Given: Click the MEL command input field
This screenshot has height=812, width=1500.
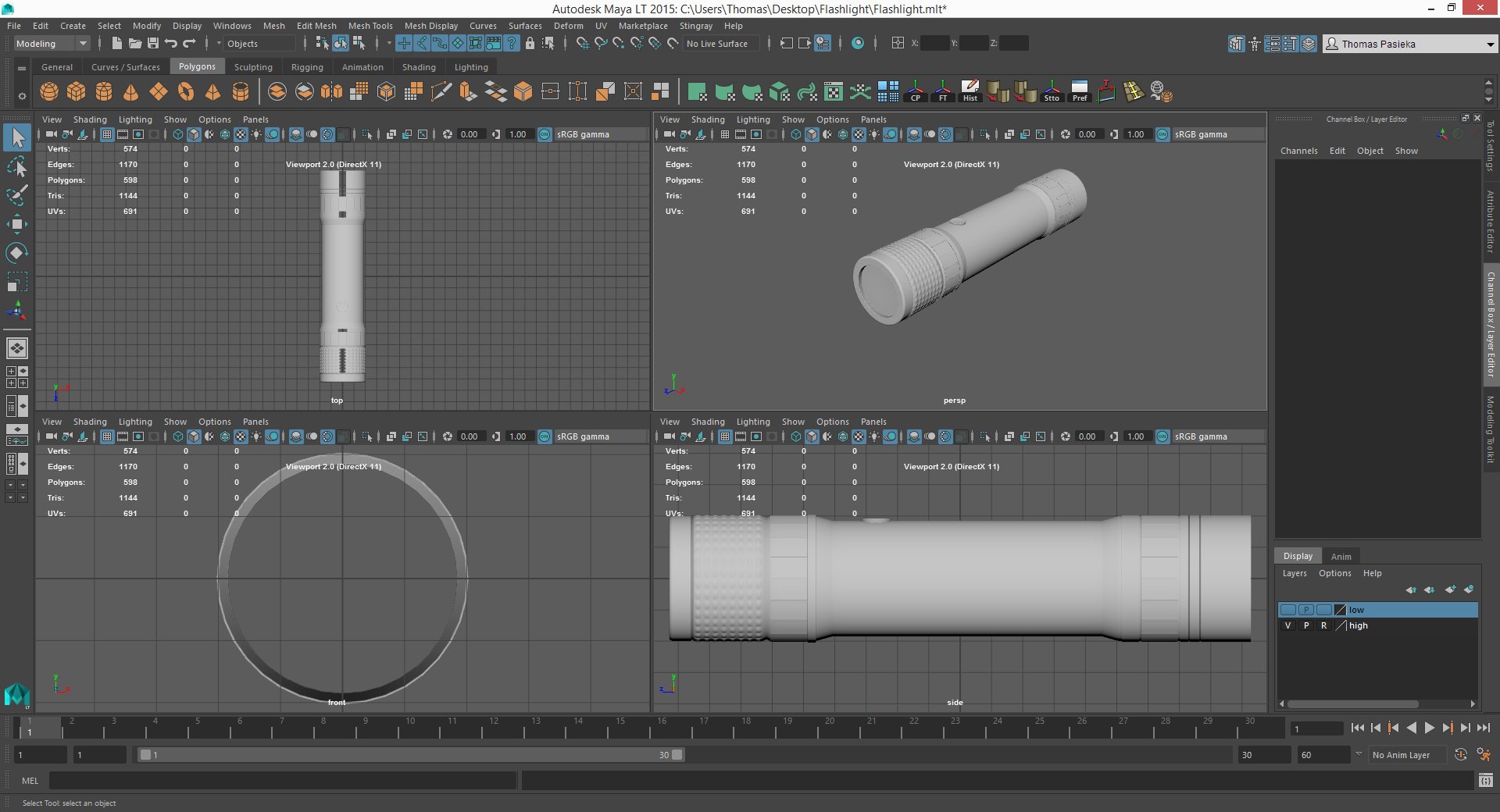Looking at the screenshot, I should coord(282,781).
